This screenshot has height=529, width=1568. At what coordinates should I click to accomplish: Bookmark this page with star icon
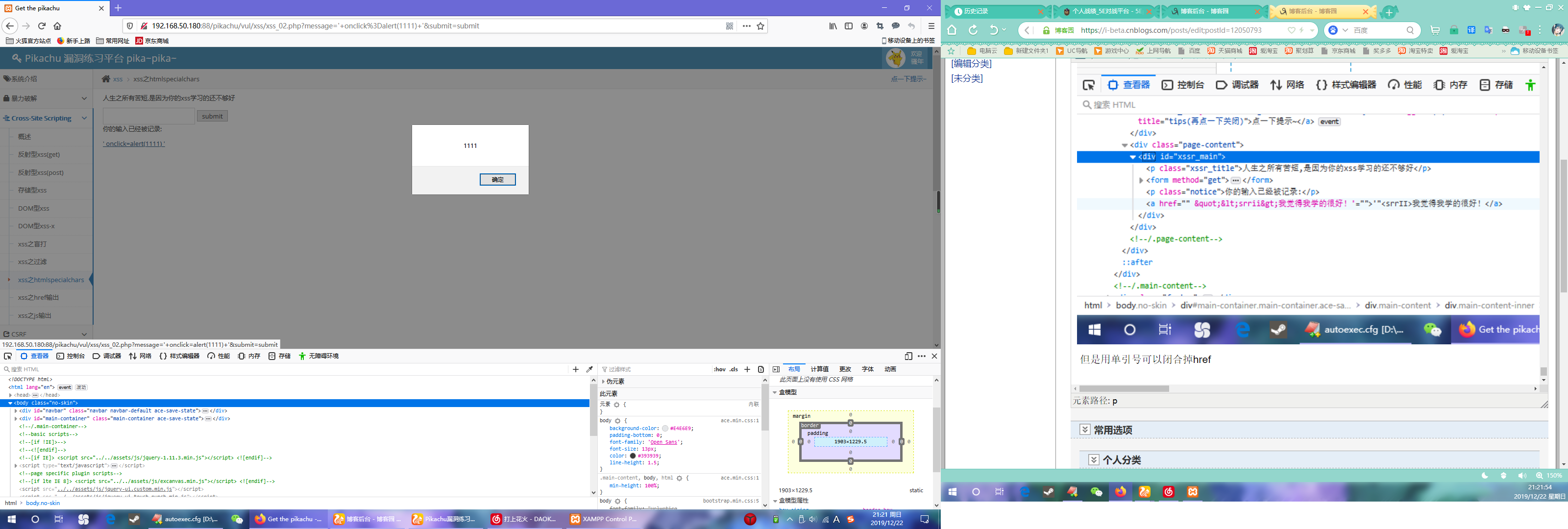[760, 26]
